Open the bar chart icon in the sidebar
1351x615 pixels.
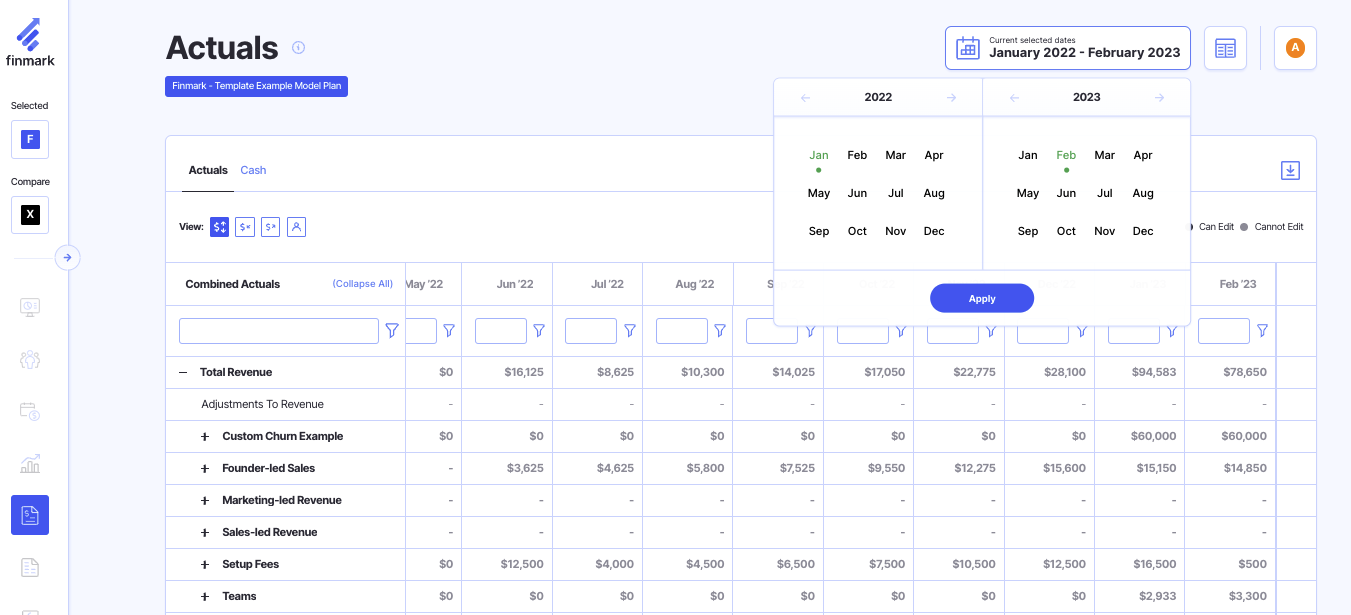click(30, 463)
